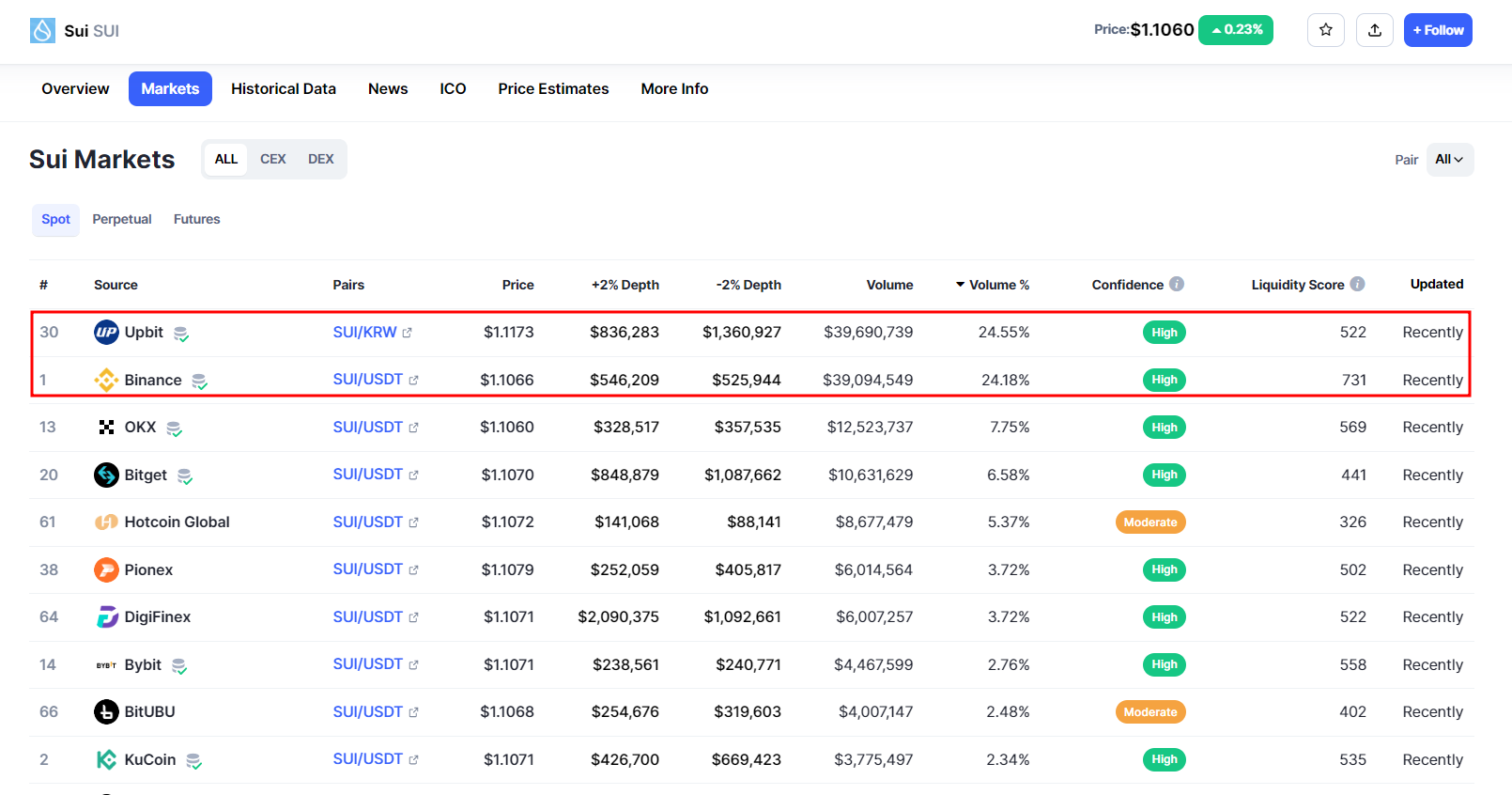Open SUI/USDT pair link in BitUBU row

click(x=367, y=712)
